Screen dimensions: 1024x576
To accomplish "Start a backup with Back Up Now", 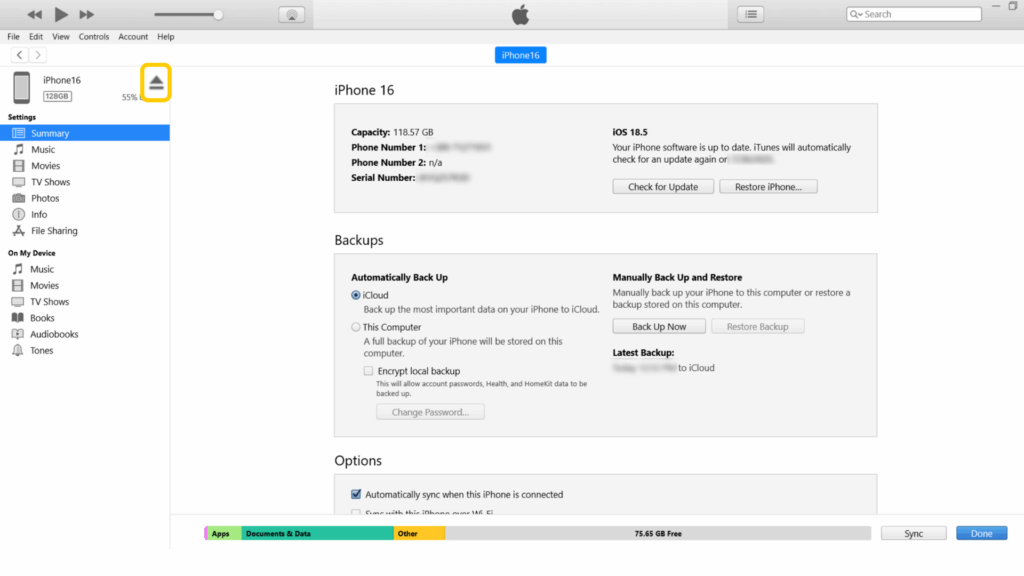I will pos(658,325).
